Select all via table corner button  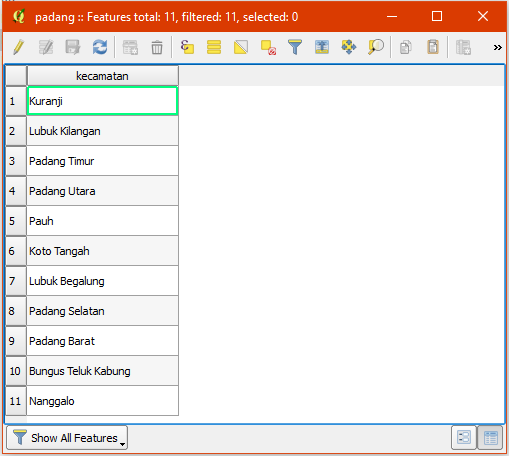16,76
